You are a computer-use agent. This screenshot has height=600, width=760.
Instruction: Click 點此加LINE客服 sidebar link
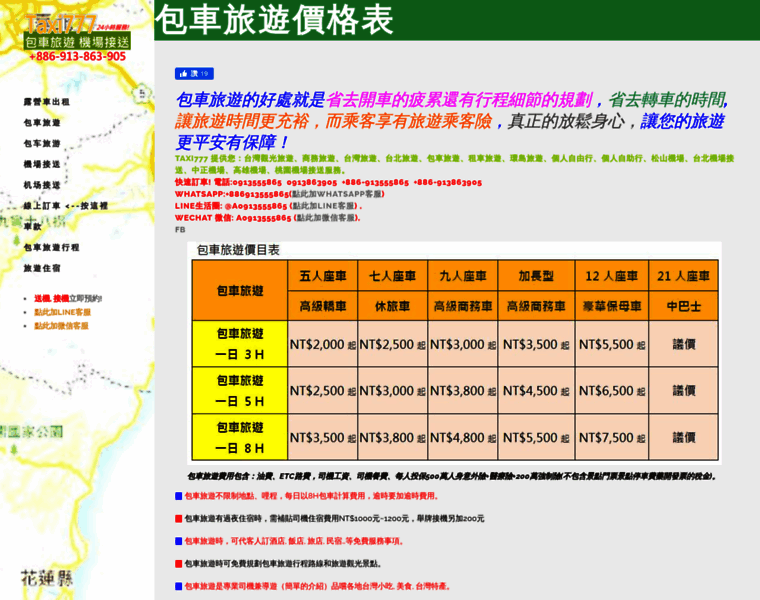(x=63, y=312)
